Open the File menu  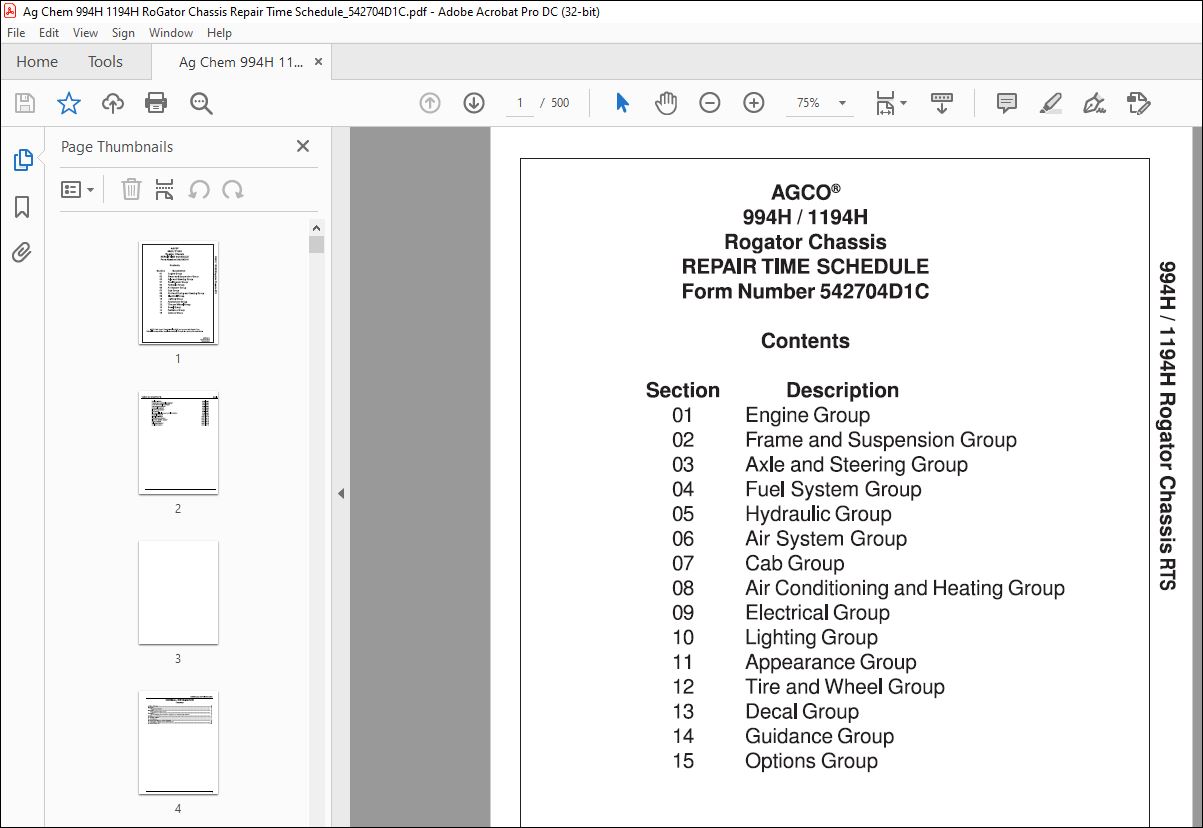pos(16,33)
